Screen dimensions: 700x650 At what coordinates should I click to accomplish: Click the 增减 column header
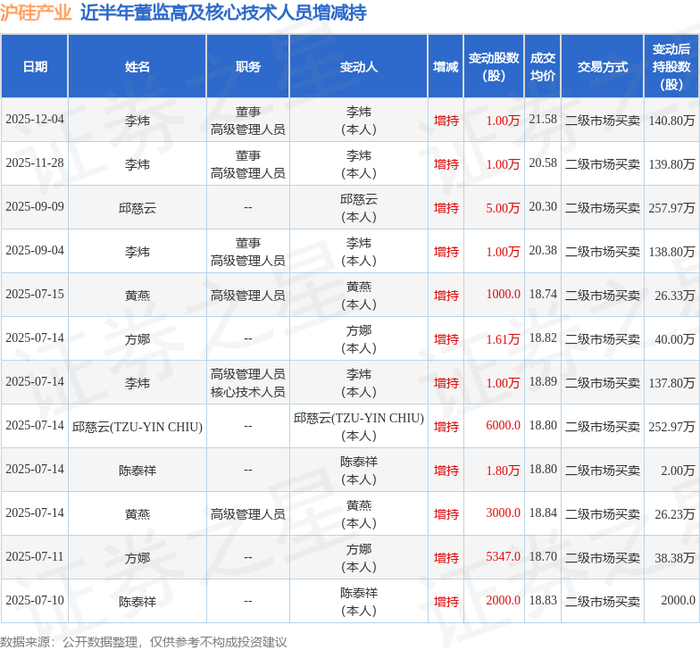point(446,67)
